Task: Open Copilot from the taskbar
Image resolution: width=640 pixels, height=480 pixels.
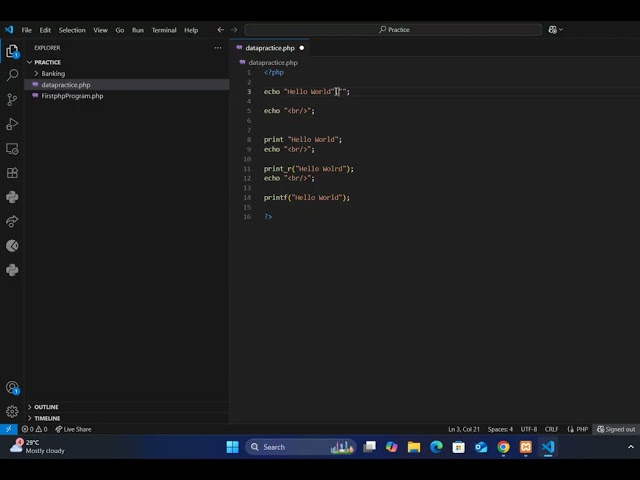Action: (392, 447)
